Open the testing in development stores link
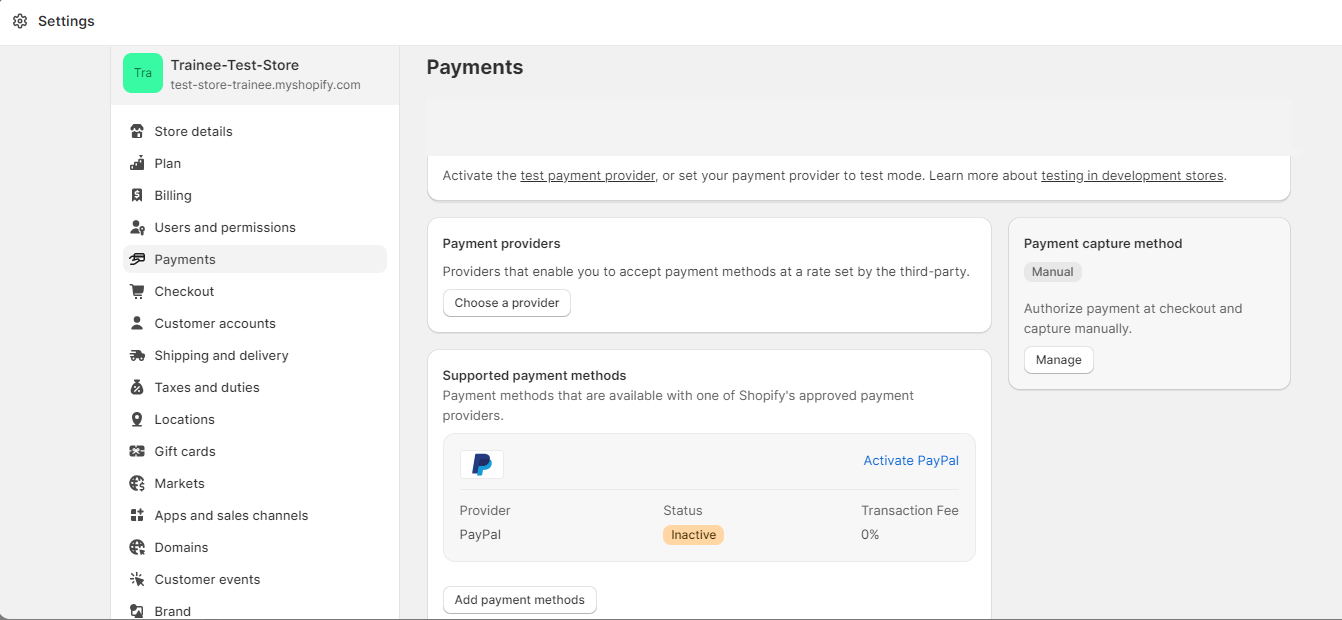 (x=1131, y=175)
